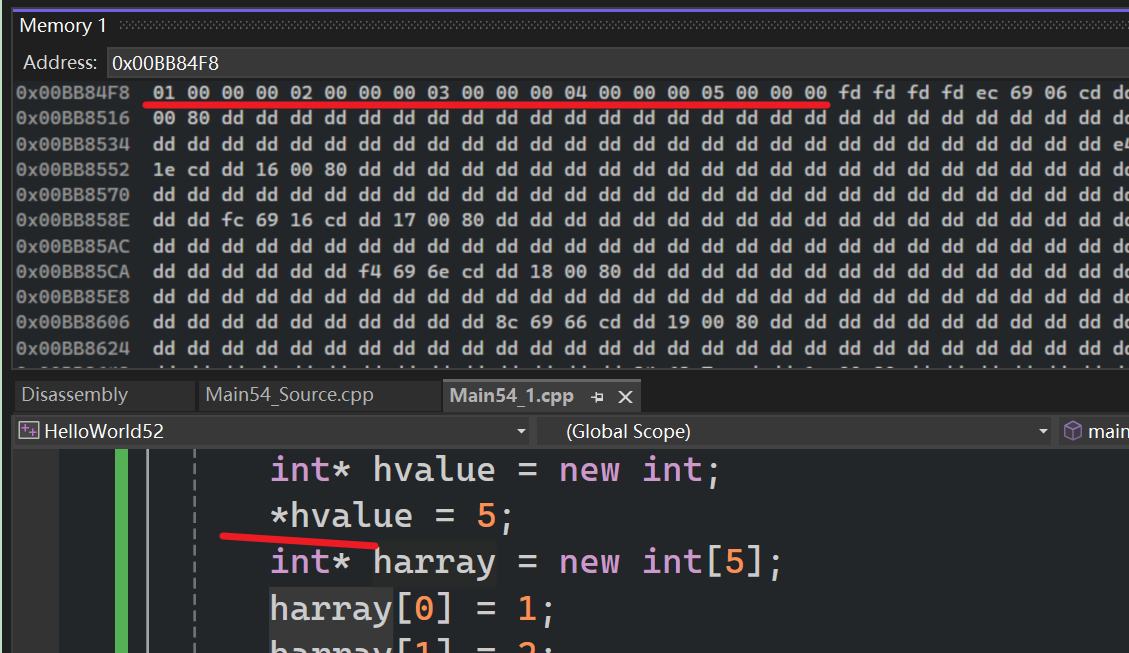The width and height of the screenshot is (1129, 653).
Task: Click memory address 0x00BB8516 row label
Action: coord(72,118)
